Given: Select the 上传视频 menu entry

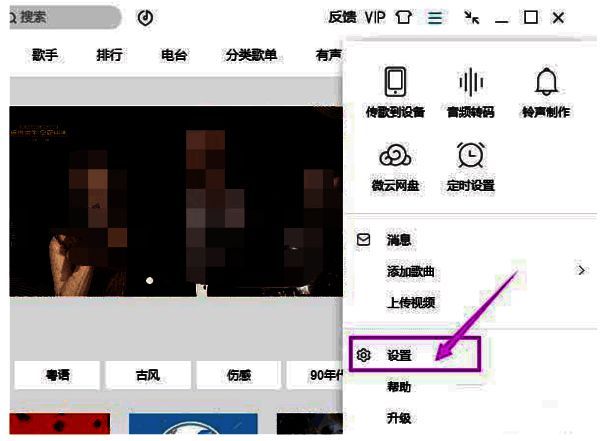Looking at the screenshot, I should tap(411, 302).
